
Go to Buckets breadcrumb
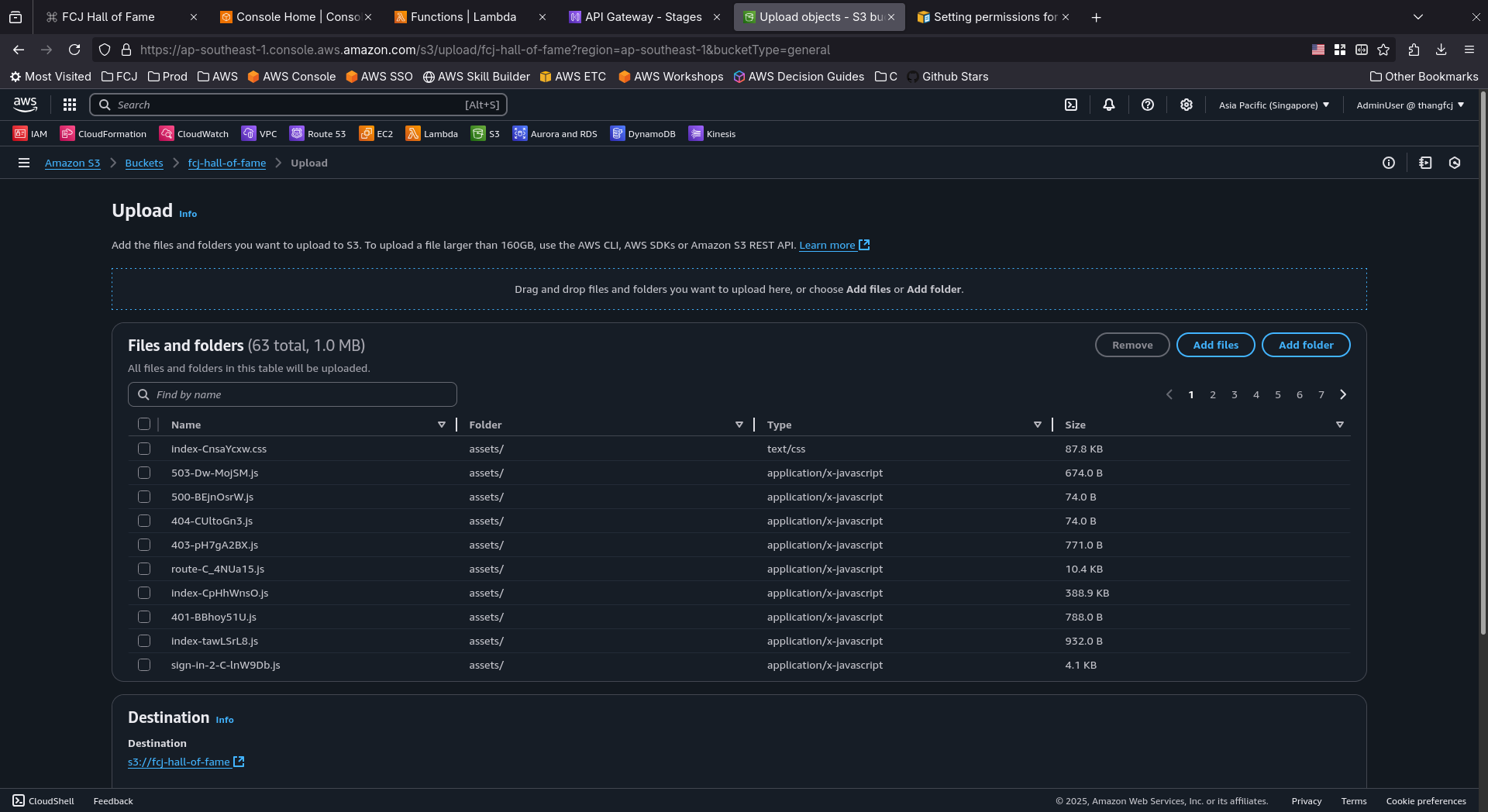pos(144,163)
